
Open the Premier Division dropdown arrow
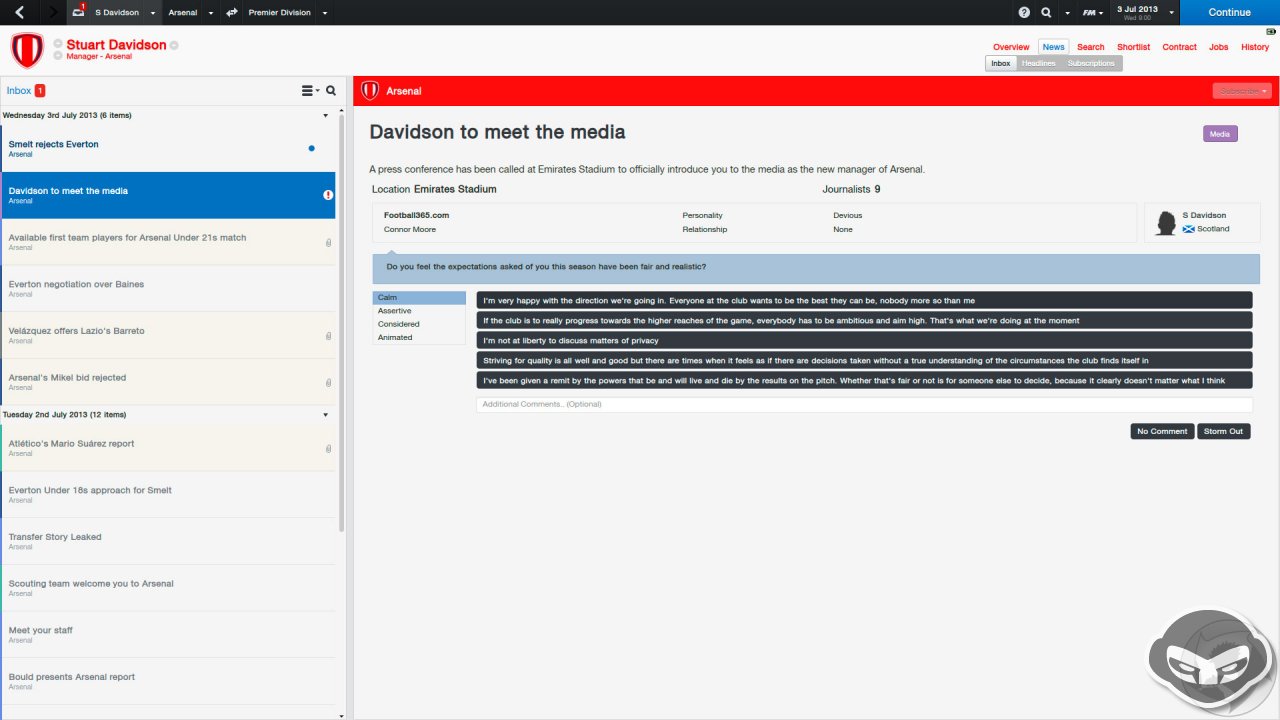[x=325, y=13]
